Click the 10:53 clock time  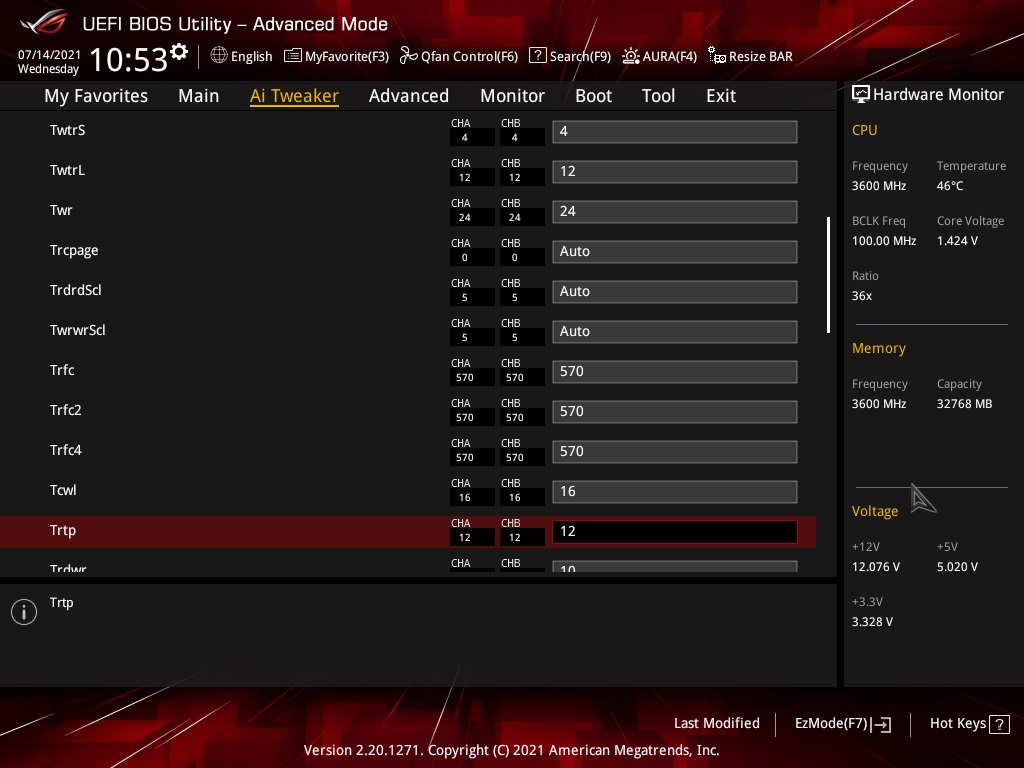click(129, 59)
